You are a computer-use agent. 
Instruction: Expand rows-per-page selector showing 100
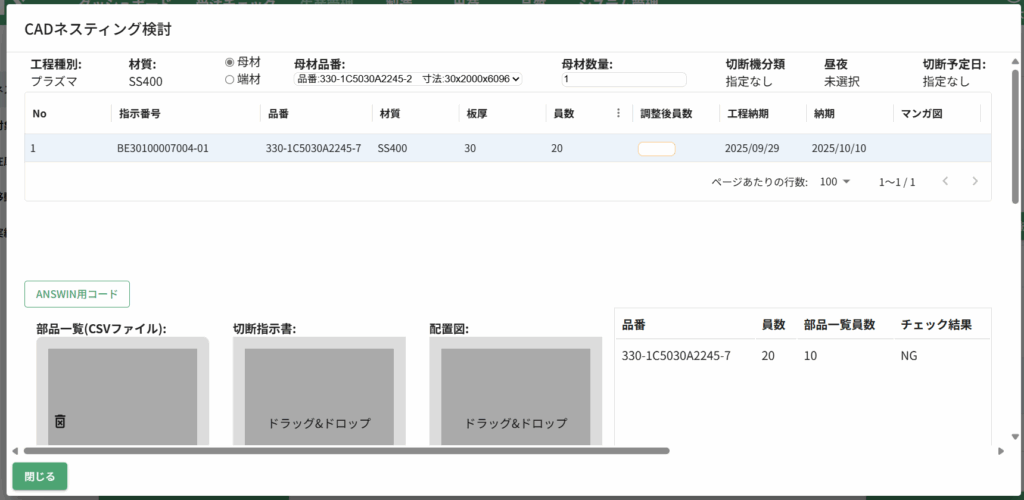coord(834,182)
